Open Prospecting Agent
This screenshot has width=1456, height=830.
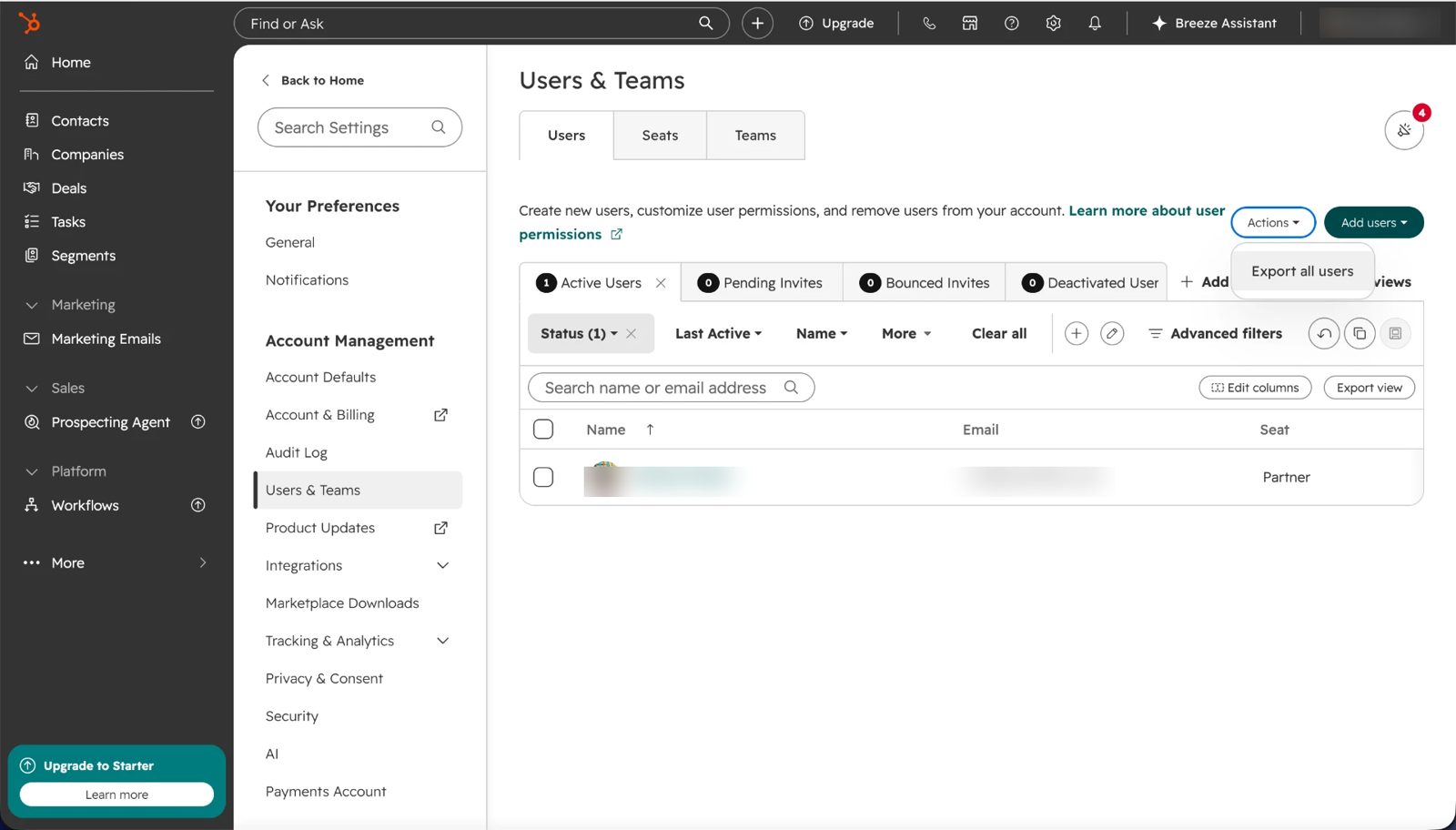point(110,421)
